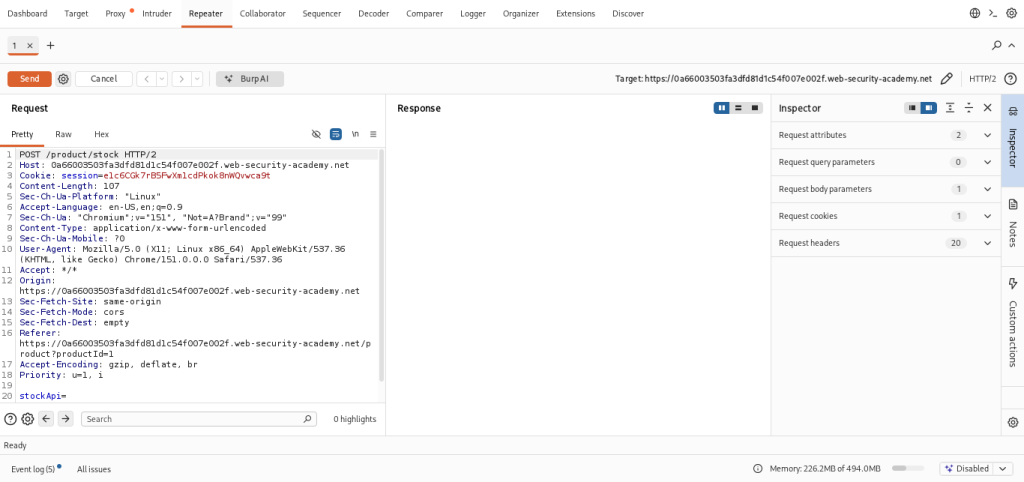1024x482 pixels.
Task: Close Repeater tab 1
Action: pos(30,46)
